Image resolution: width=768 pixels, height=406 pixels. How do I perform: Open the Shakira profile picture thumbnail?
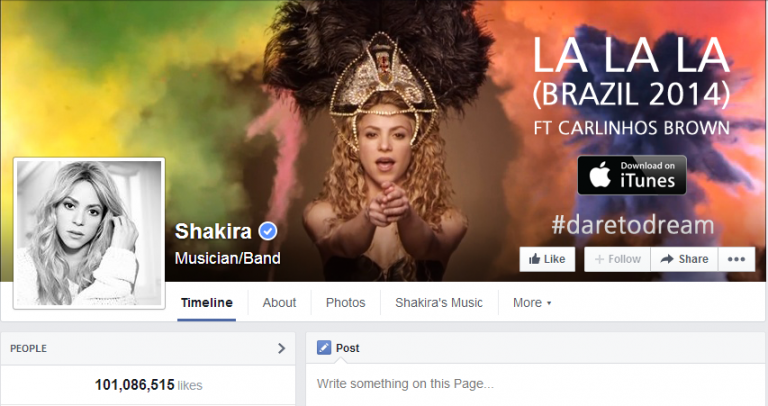89,233
